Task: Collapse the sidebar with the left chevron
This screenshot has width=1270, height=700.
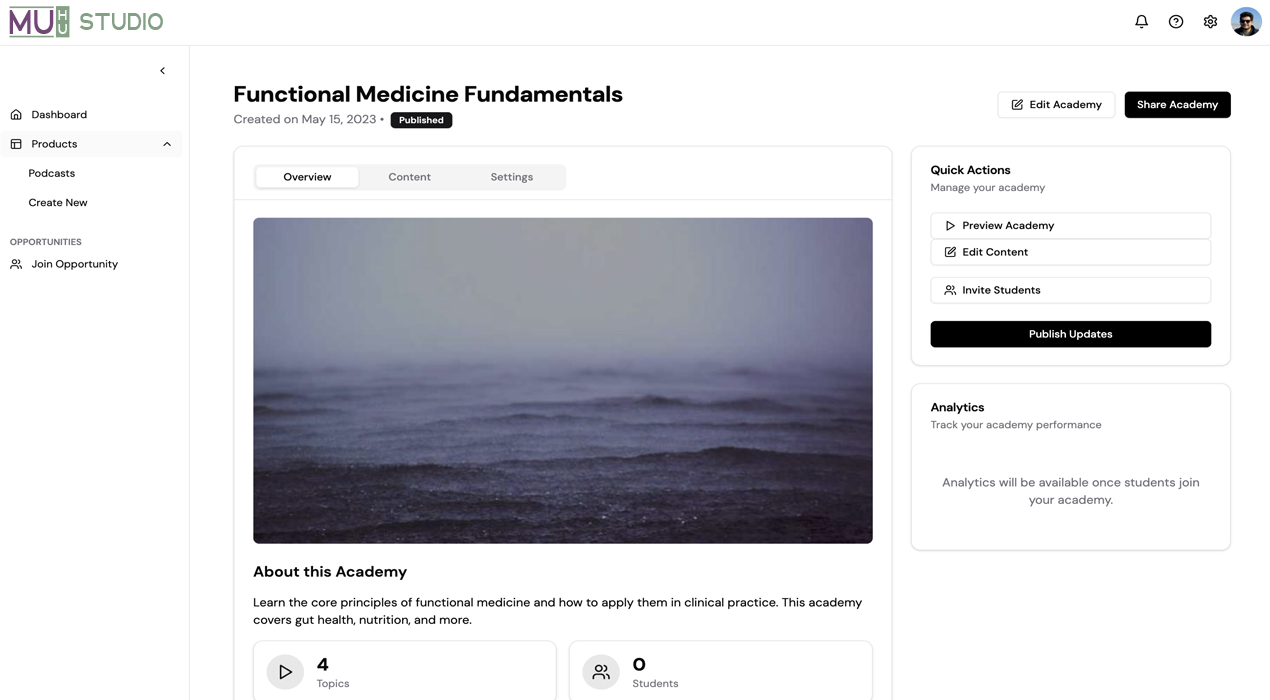Action: 162,71
